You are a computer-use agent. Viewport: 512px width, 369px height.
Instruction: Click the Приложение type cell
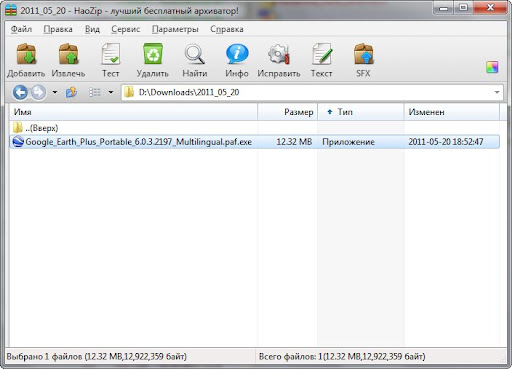coord(348,142)
